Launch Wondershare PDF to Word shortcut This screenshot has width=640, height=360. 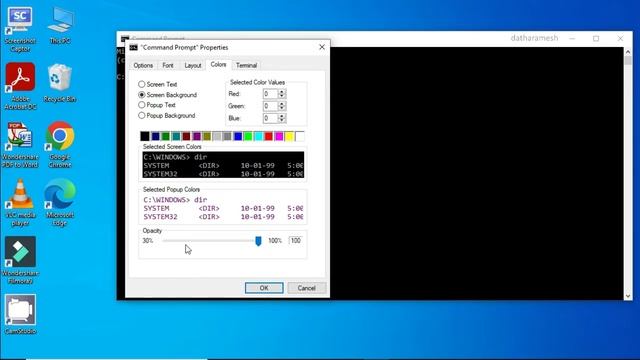point(20,145)
